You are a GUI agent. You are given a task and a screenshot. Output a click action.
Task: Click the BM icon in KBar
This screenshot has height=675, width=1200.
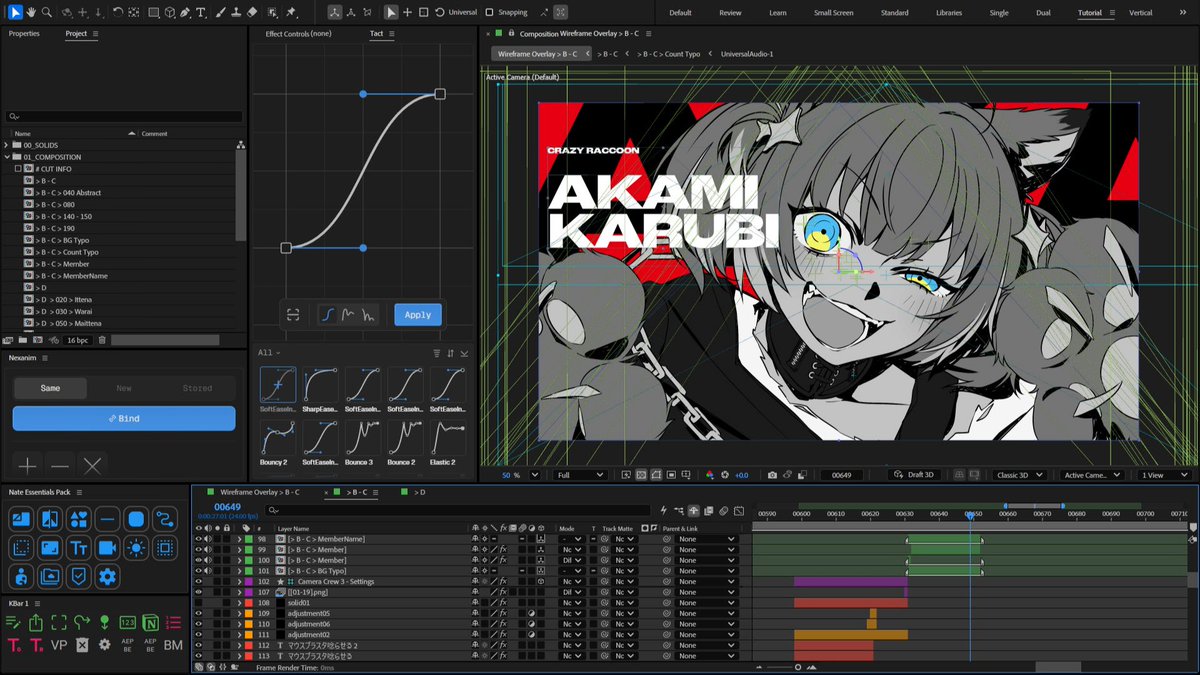click(x=173, y=645)
